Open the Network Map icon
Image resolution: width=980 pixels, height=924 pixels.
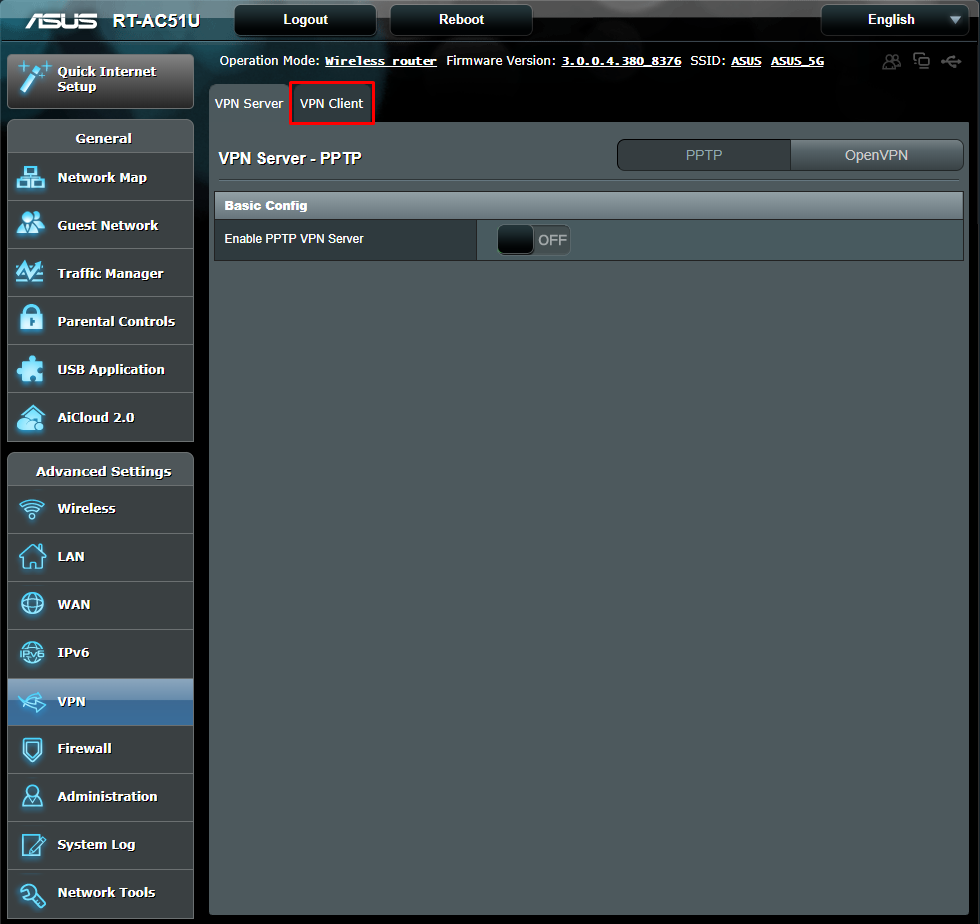coord(30,176)
